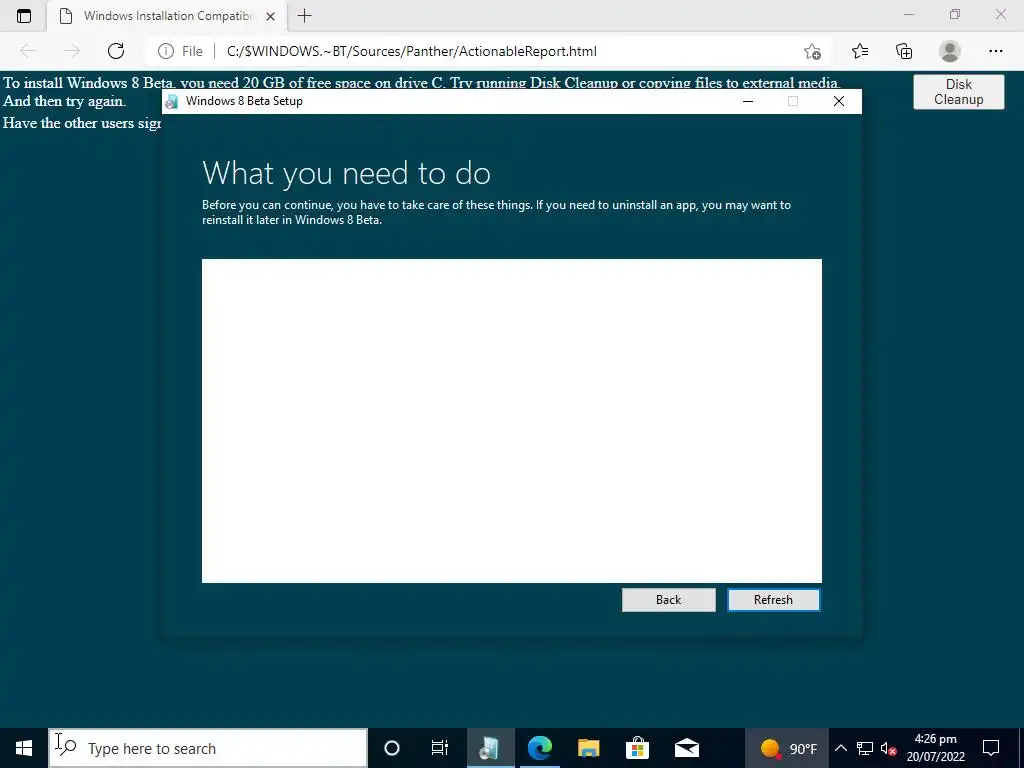The image size is (1024, 768).
Task: Open the Edge profile icon
Action: click(x=950, y=51)
